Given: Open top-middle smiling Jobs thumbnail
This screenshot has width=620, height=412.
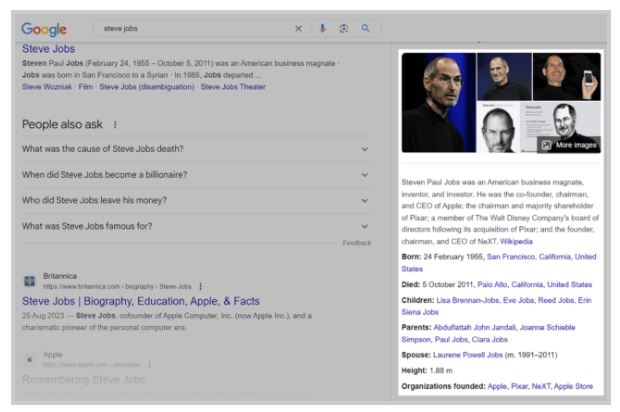Looking at the screenshot, I should click(505, 77).
